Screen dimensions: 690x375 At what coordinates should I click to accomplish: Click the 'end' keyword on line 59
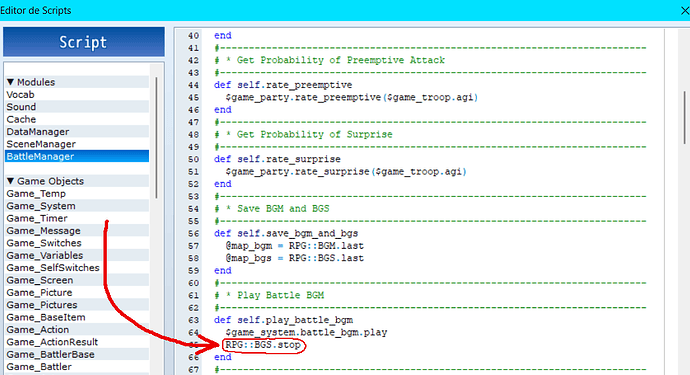(x=223, y=270)
